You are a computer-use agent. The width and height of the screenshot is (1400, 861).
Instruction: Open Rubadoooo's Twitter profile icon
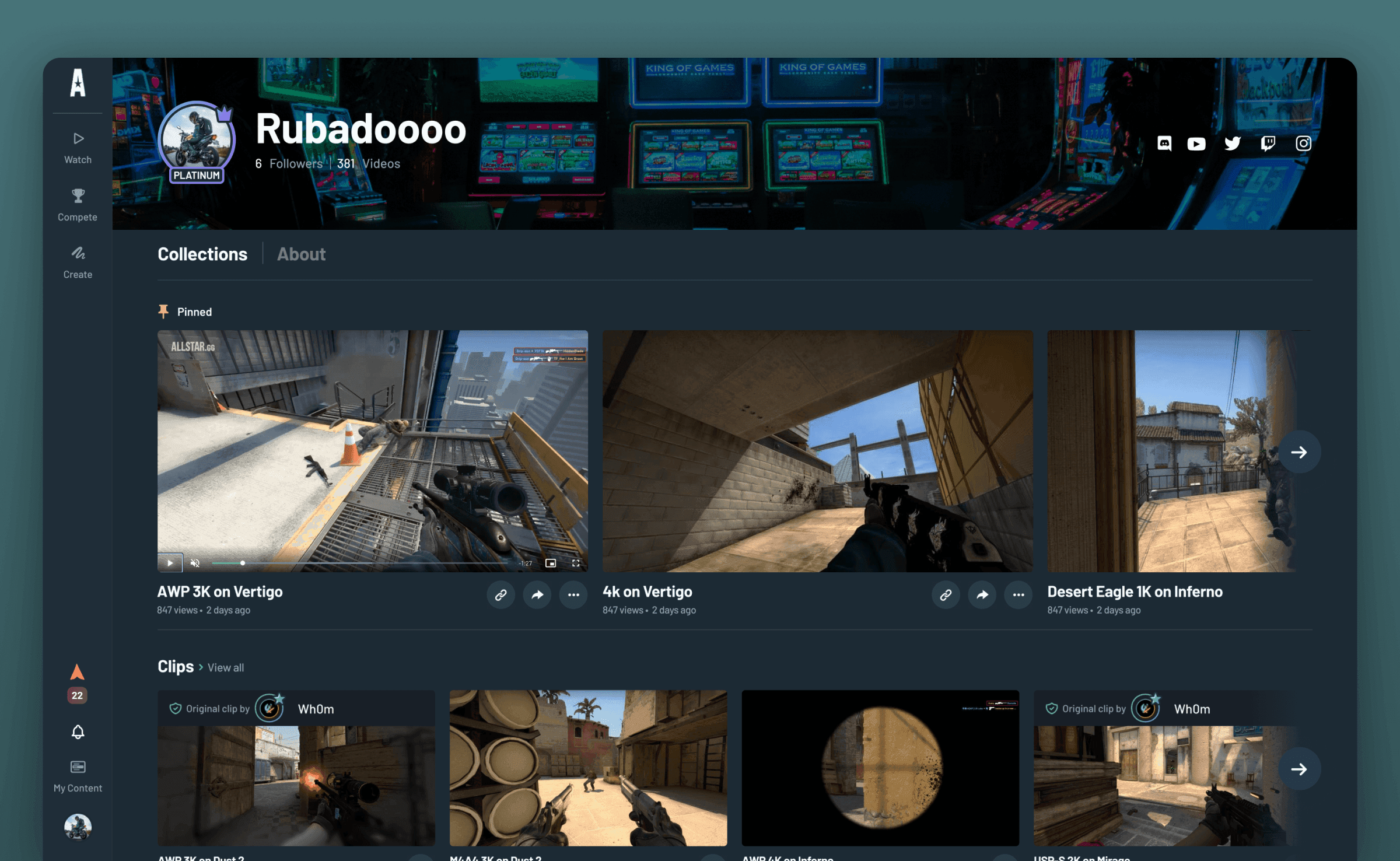tap(1232, 143)
